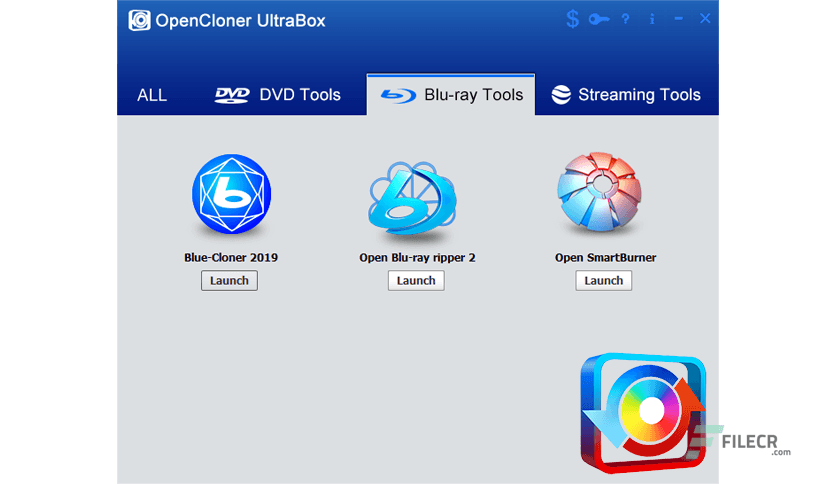Click the OpenCloner UltraBox title text
The image size is (836, 484).
[x=240, y=20]
